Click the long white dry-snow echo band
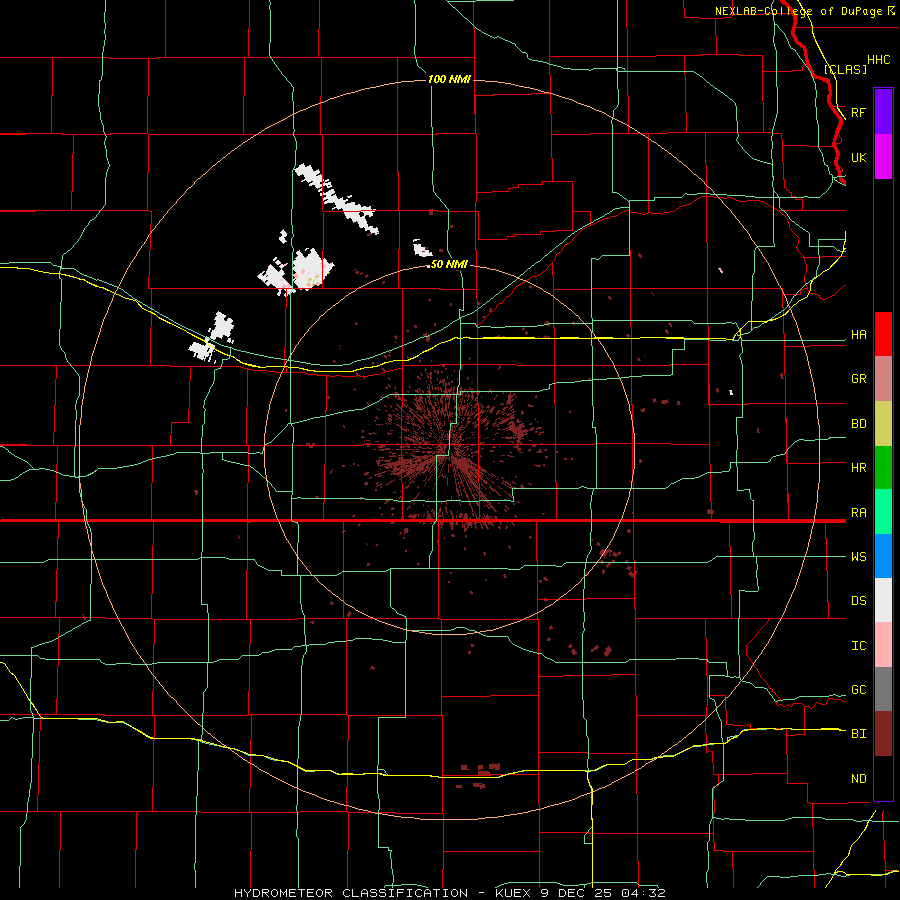 337,199
